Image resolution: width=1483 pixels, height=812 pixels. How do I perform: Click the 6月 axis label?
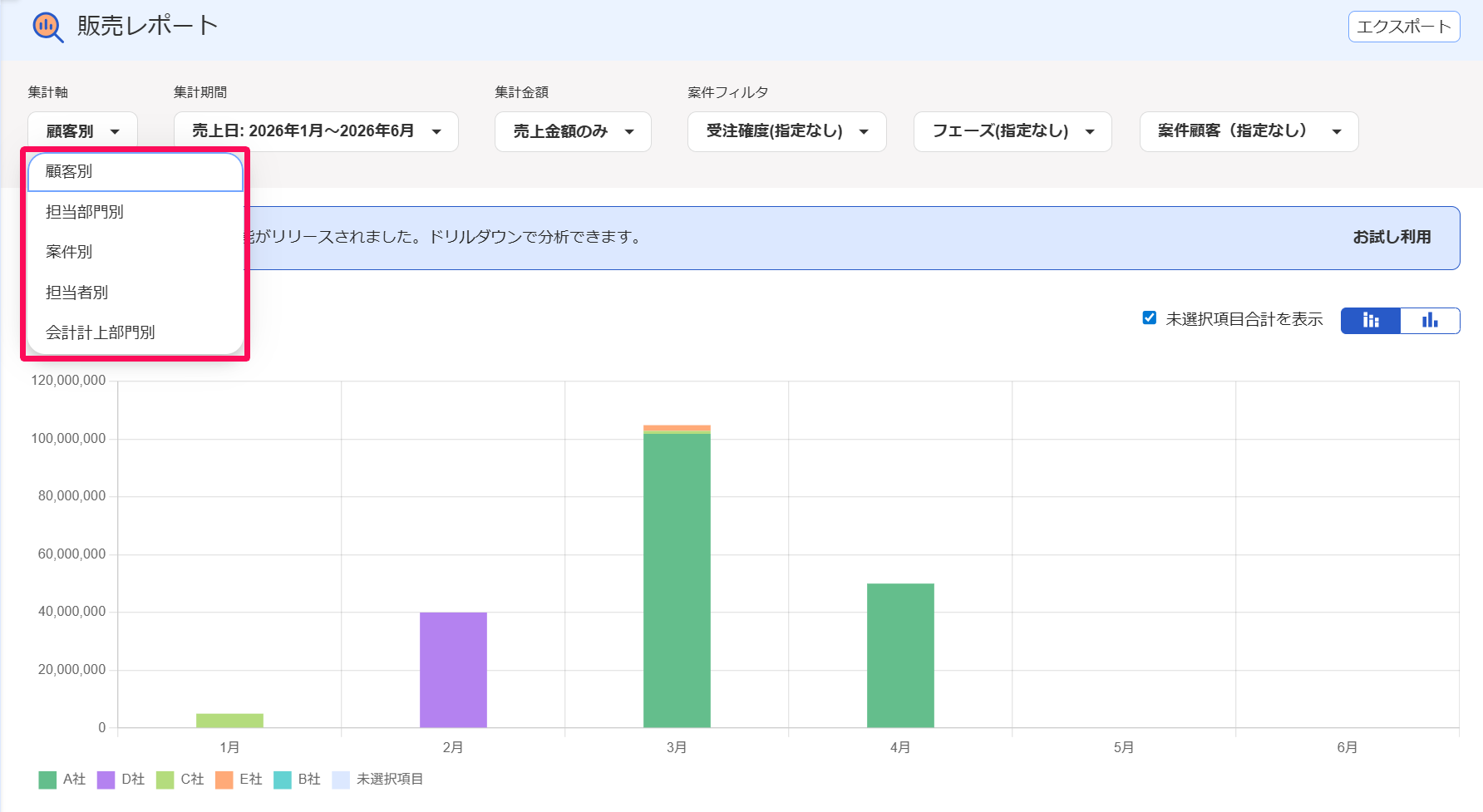point(1348,747)
